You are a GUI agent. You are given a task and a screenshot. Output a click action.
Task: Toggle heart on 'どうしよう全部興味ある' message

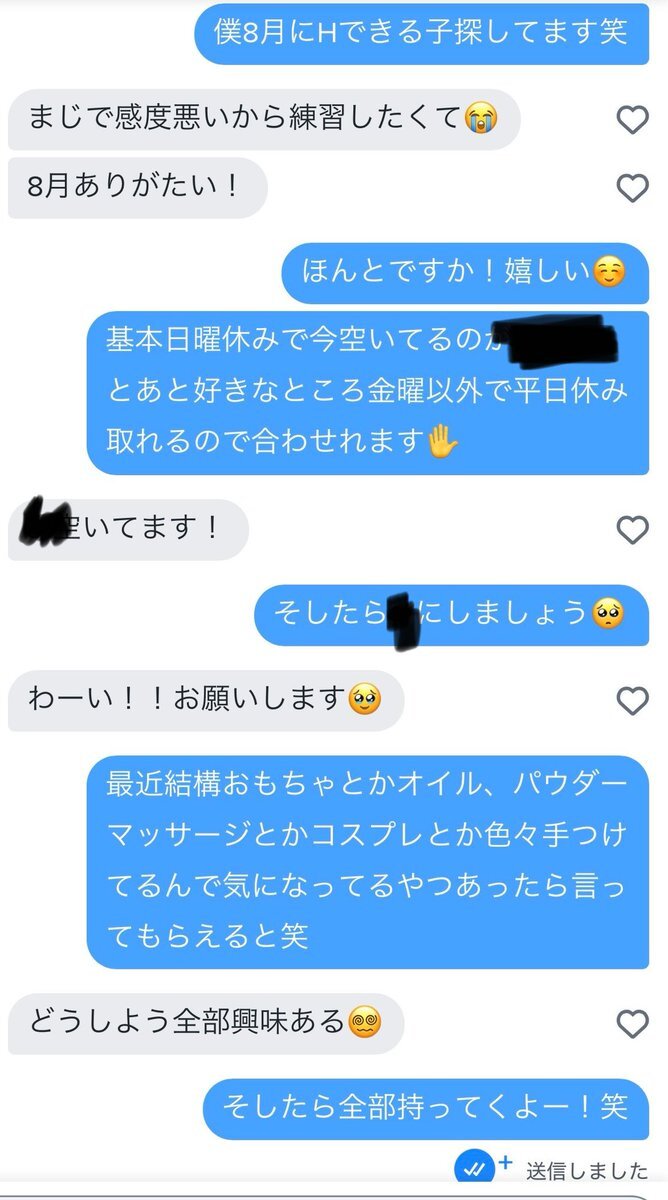[632, 1023]
